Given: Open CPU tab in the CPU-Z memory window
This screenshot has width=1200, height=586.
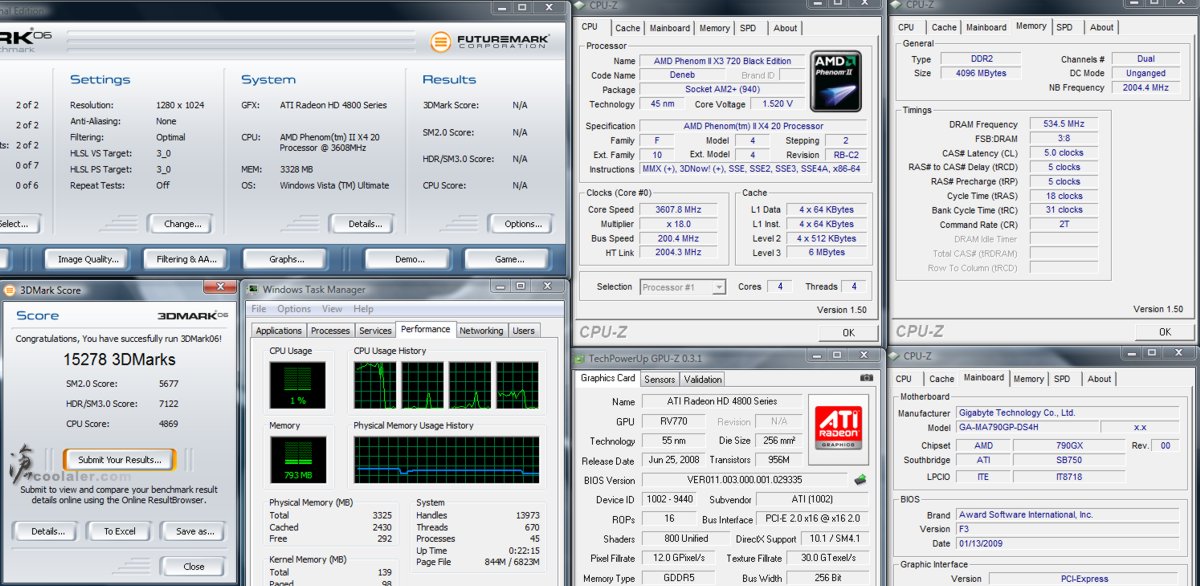Looking at the screenshot, I should (x=906, y=28).
